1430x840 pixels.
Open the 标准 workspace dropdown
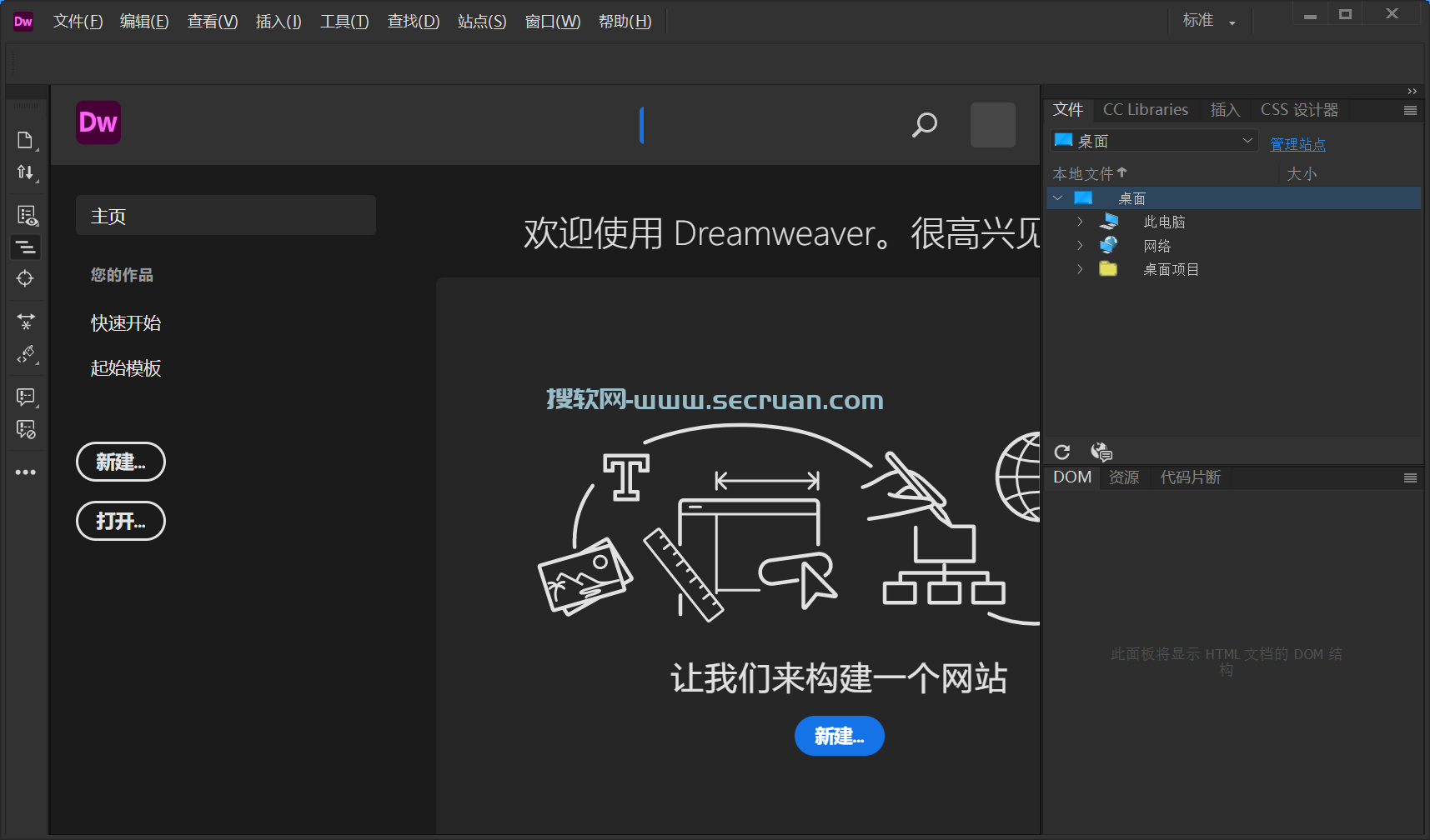tap(1208, 21)
